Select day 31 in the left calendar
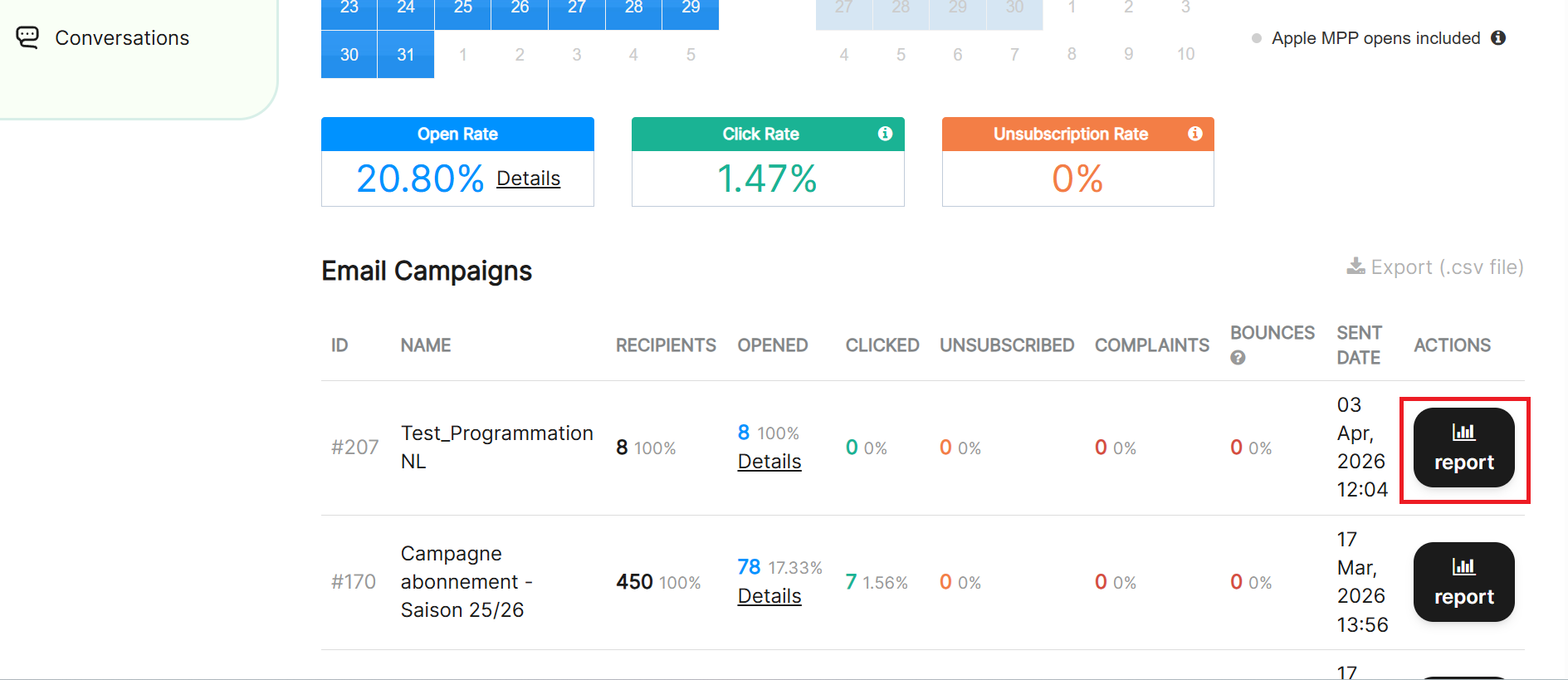 click(x=406, y=55)
